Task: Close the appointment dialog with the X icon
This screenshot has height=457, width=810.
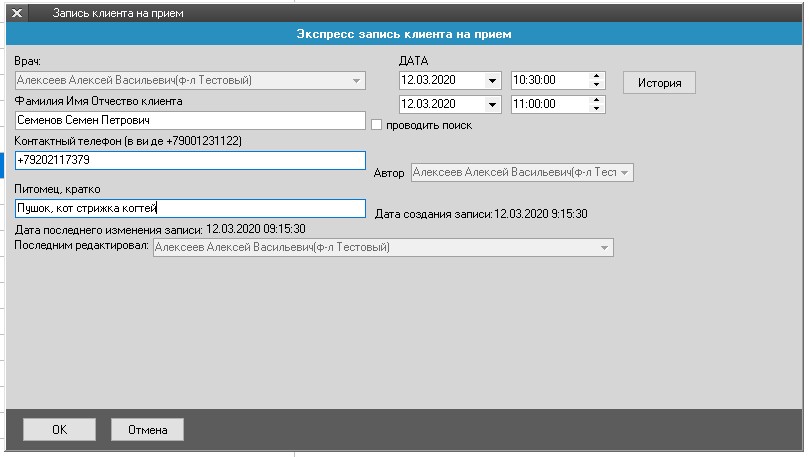Action: (16, 13)
